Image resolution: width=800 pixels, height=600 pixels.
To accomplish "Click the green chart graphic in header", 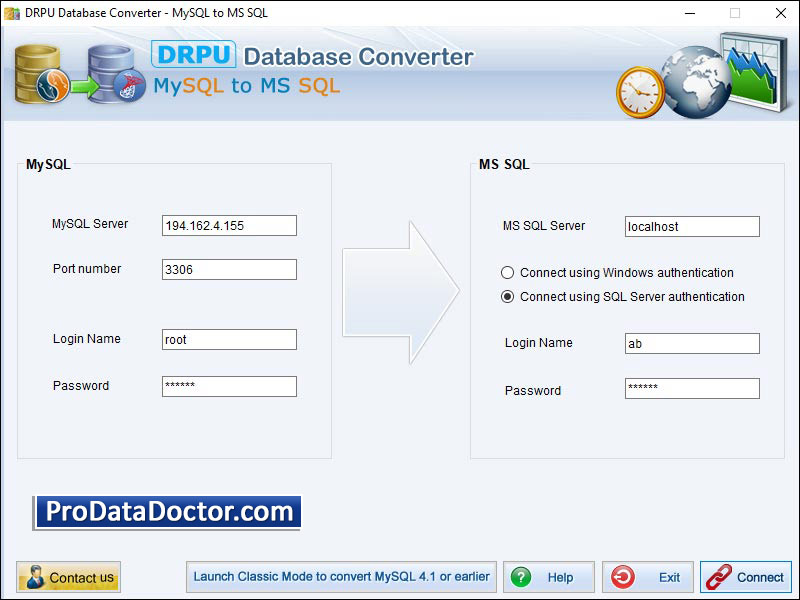I will pyautogui.click(x=754, y=71).
